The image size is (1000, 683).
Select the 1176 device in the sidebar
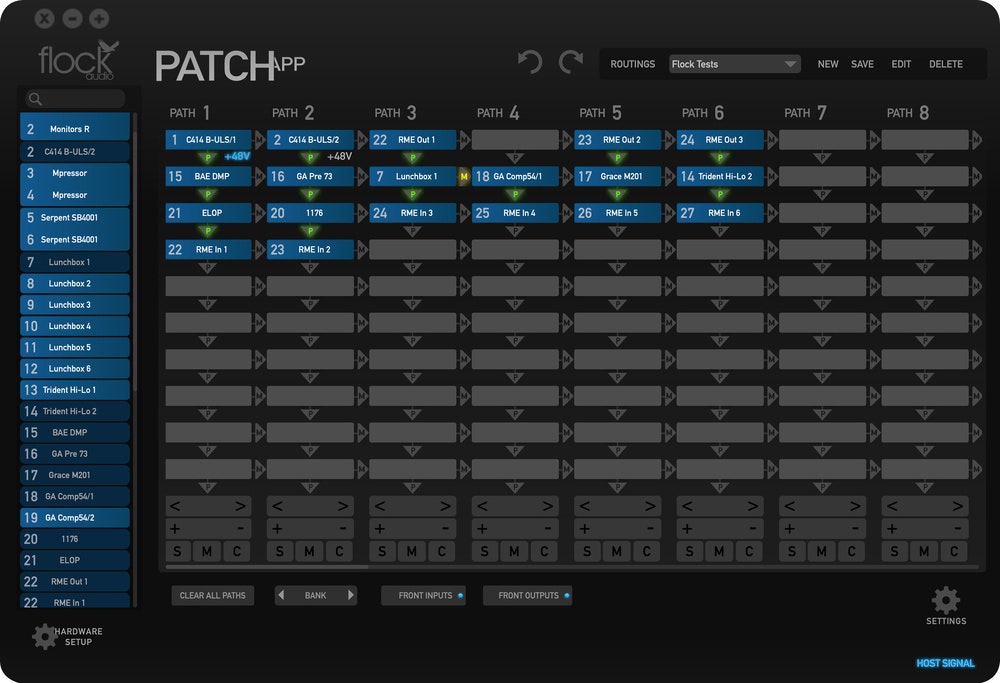coord(75,539)
